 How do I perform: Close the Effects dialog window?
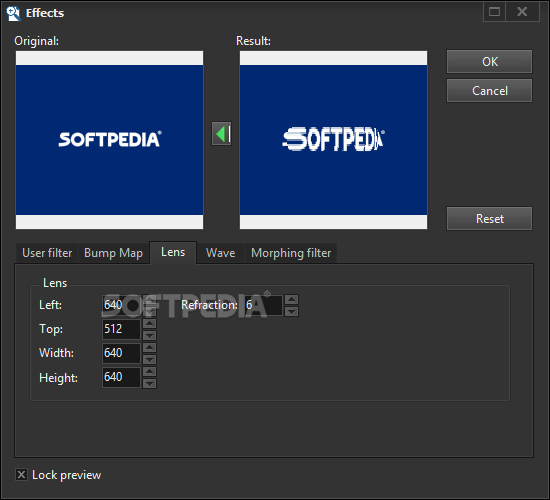pyautogui.click(x=522, y=12)
